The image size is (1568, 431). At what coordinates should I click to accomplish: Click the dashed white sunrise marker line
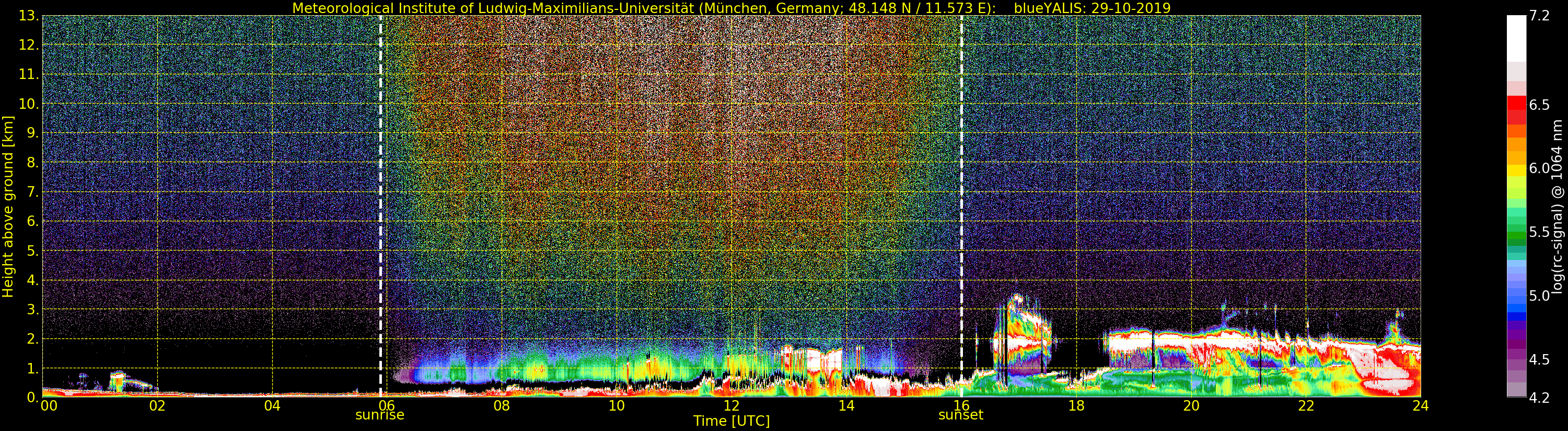coord(380,207)
